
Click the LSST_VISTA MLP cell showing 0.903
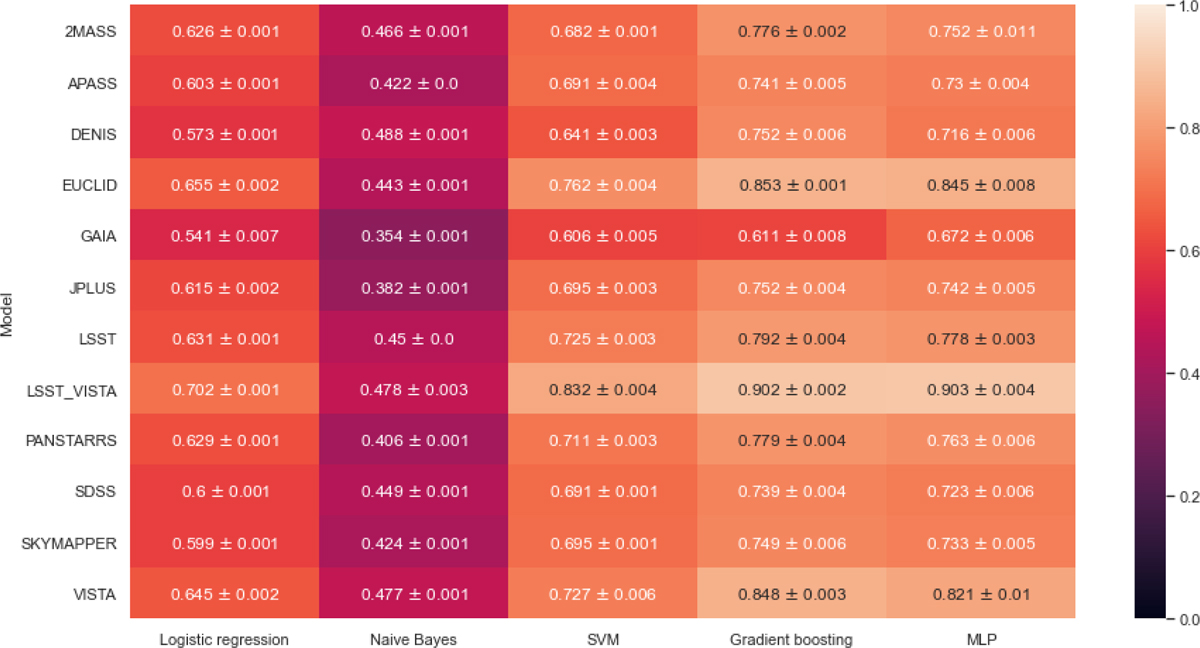point(980,390)
